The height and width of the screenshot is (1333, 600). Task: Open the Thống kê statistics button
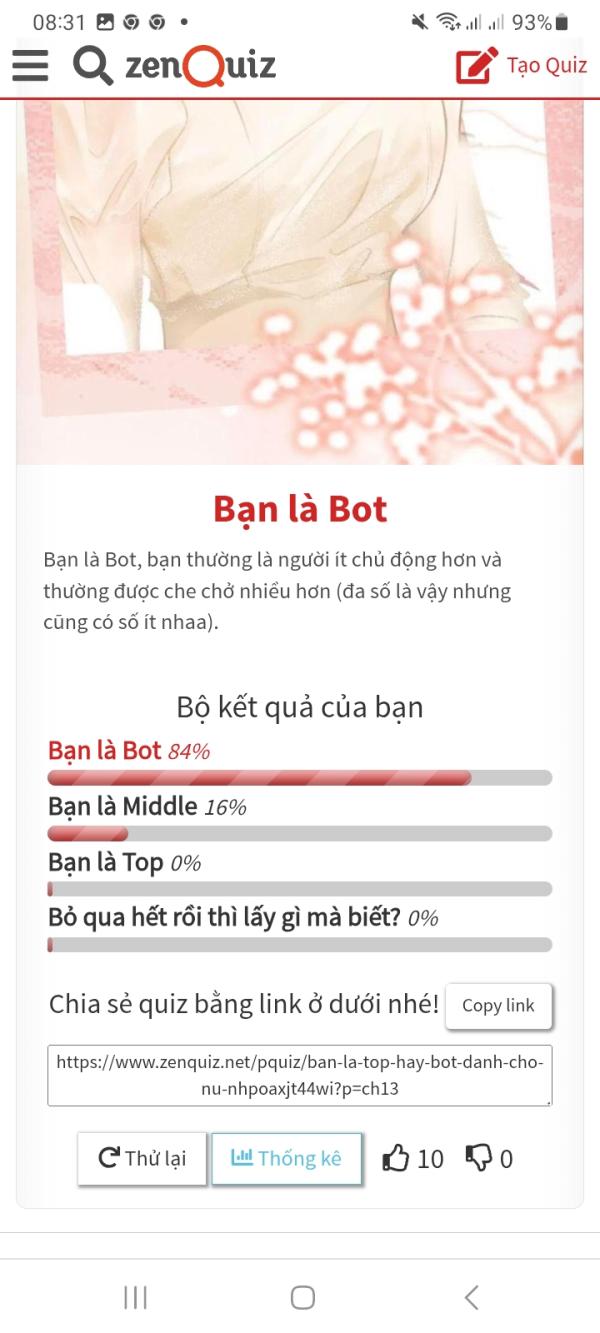(x=286, y=1158)
